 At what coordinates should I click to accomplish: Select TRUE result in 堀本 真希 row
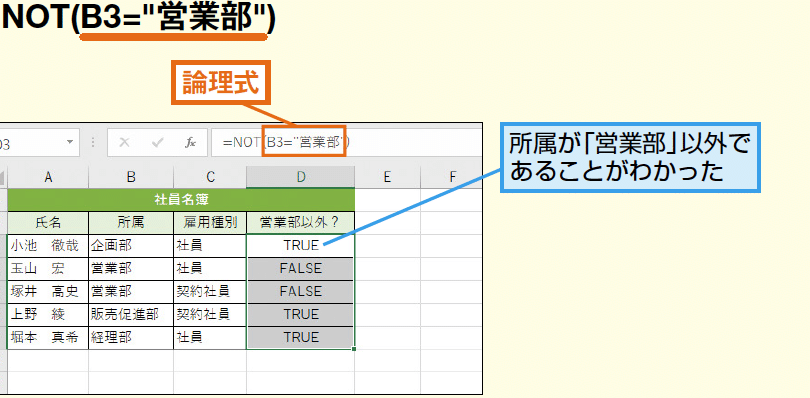click(301, 338)
